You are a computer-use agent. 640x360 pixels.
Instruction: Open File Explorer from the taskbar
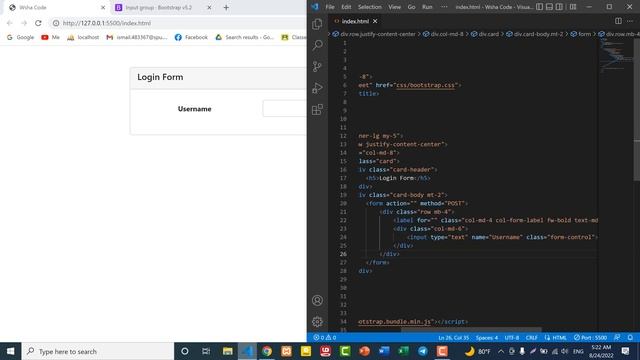(228, 351)
